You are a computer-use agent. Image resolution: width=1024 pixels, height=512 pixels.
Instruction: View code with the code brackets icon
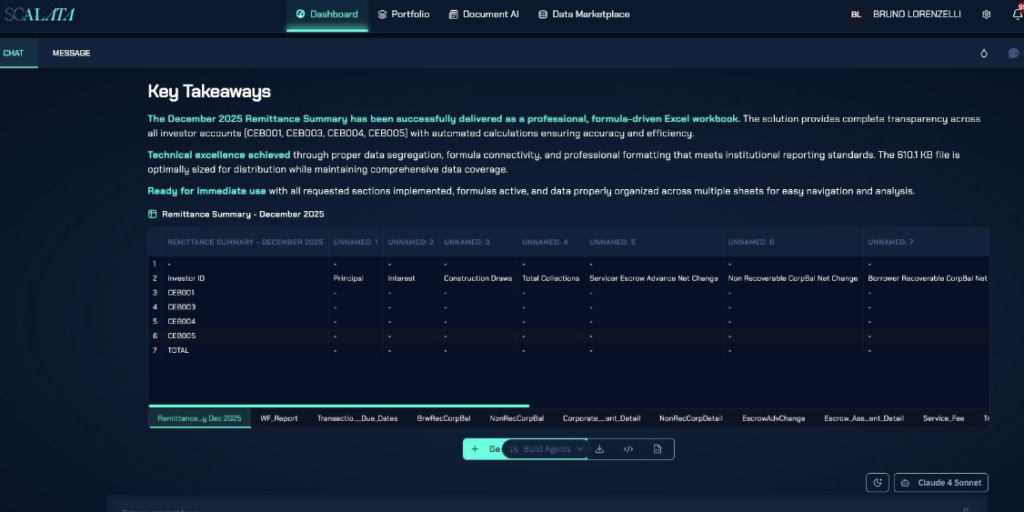628,450
